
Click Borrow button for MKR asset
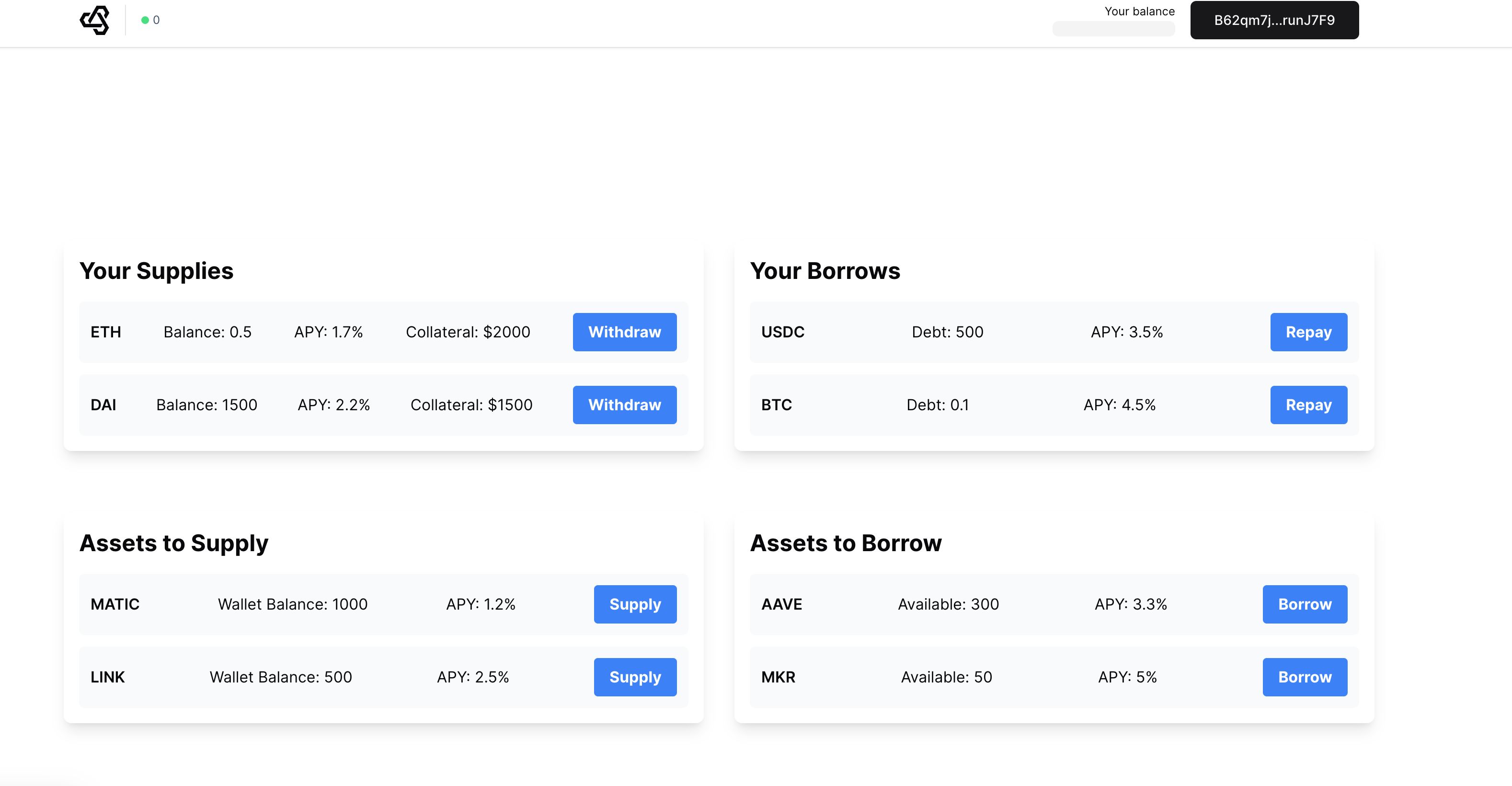pyautogui.click(x=1305, y=677)
